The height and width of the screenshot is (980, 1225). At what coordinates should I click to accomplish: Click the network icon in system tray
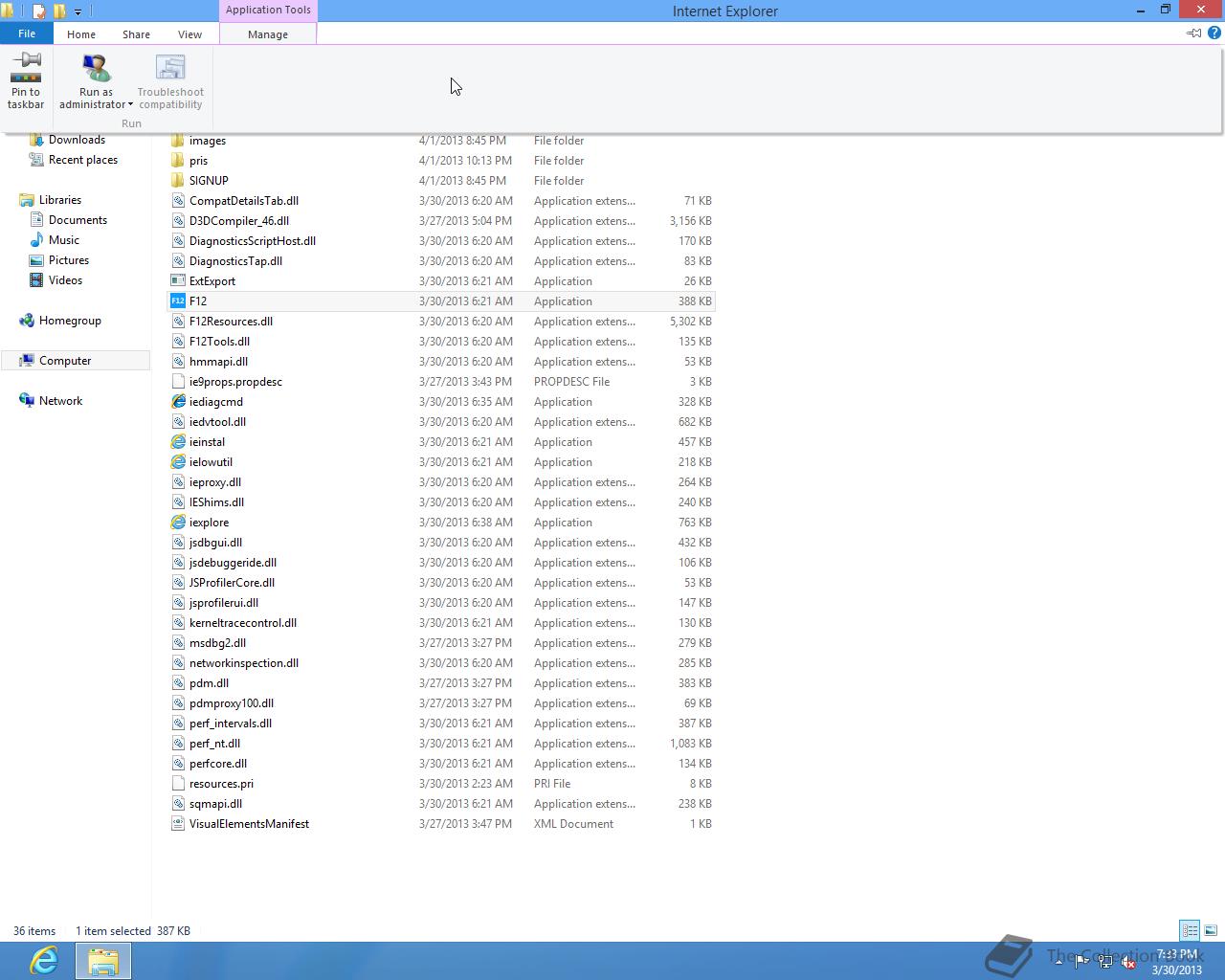click(1105, 962)
